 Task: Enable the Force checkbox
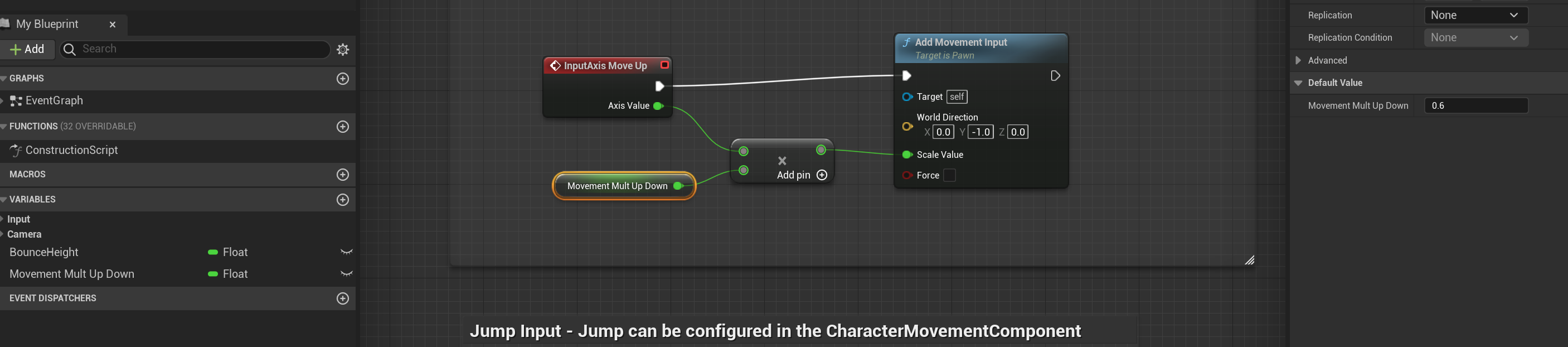pyautogui.click(x=949, y=175)
